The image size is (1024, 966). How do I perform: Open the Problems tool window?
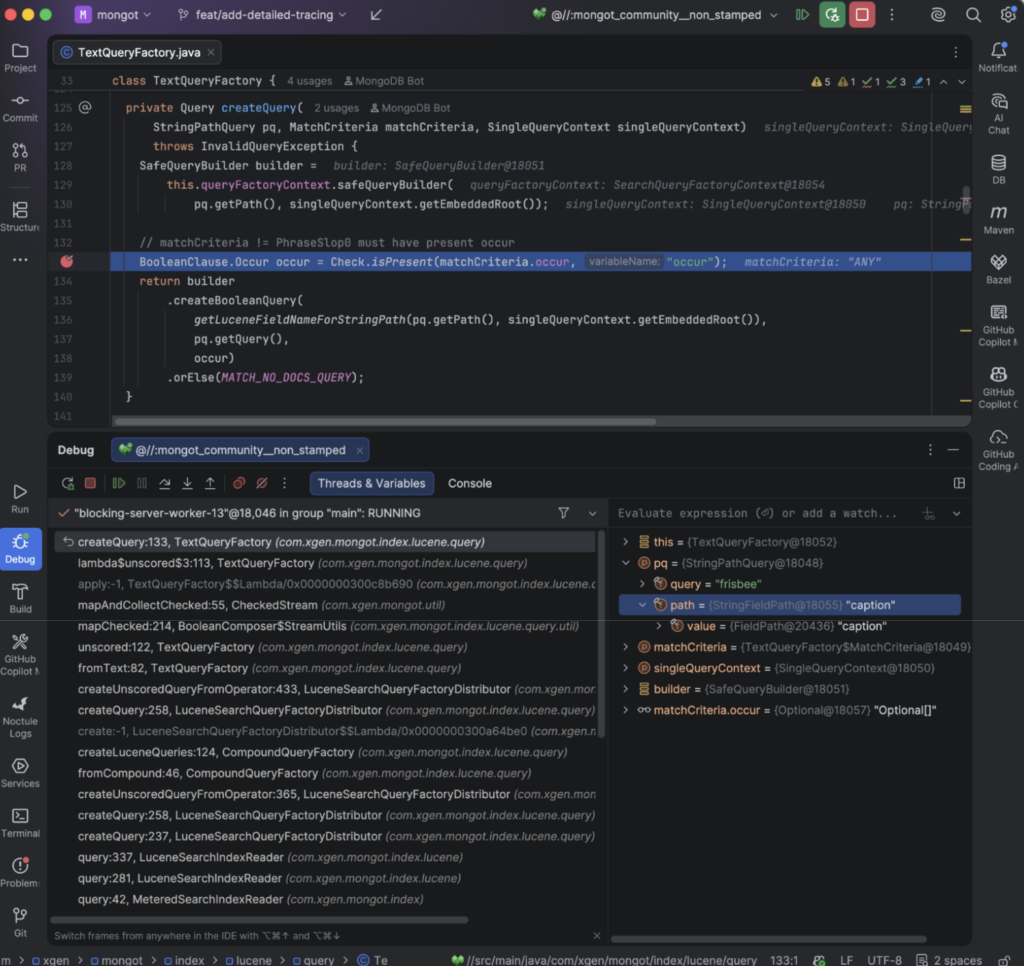click(20, 872)
